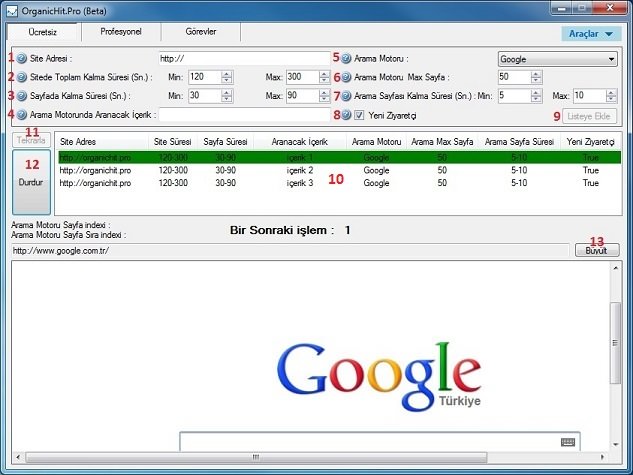633x475 pixels.
Task: Click the vertical scrollbar down arrow
Action: point(615,444)
